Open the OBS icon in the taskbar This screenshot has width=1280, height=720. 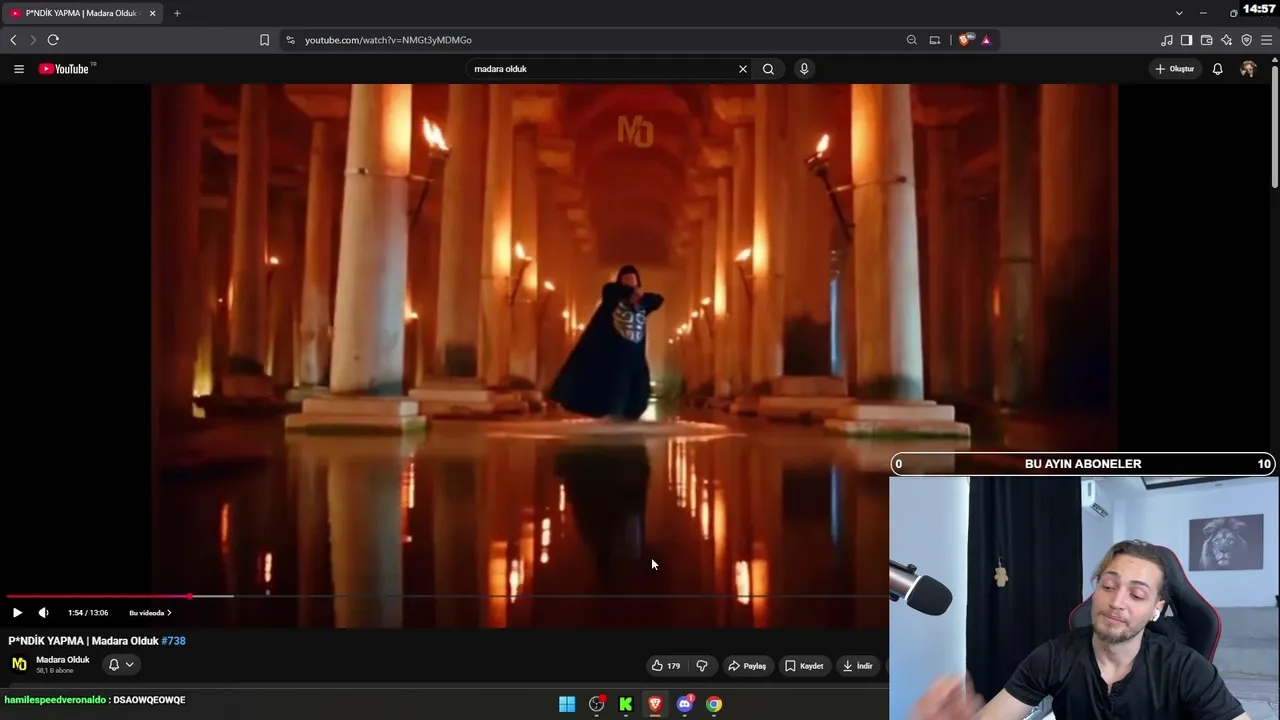tap(597, 704)
